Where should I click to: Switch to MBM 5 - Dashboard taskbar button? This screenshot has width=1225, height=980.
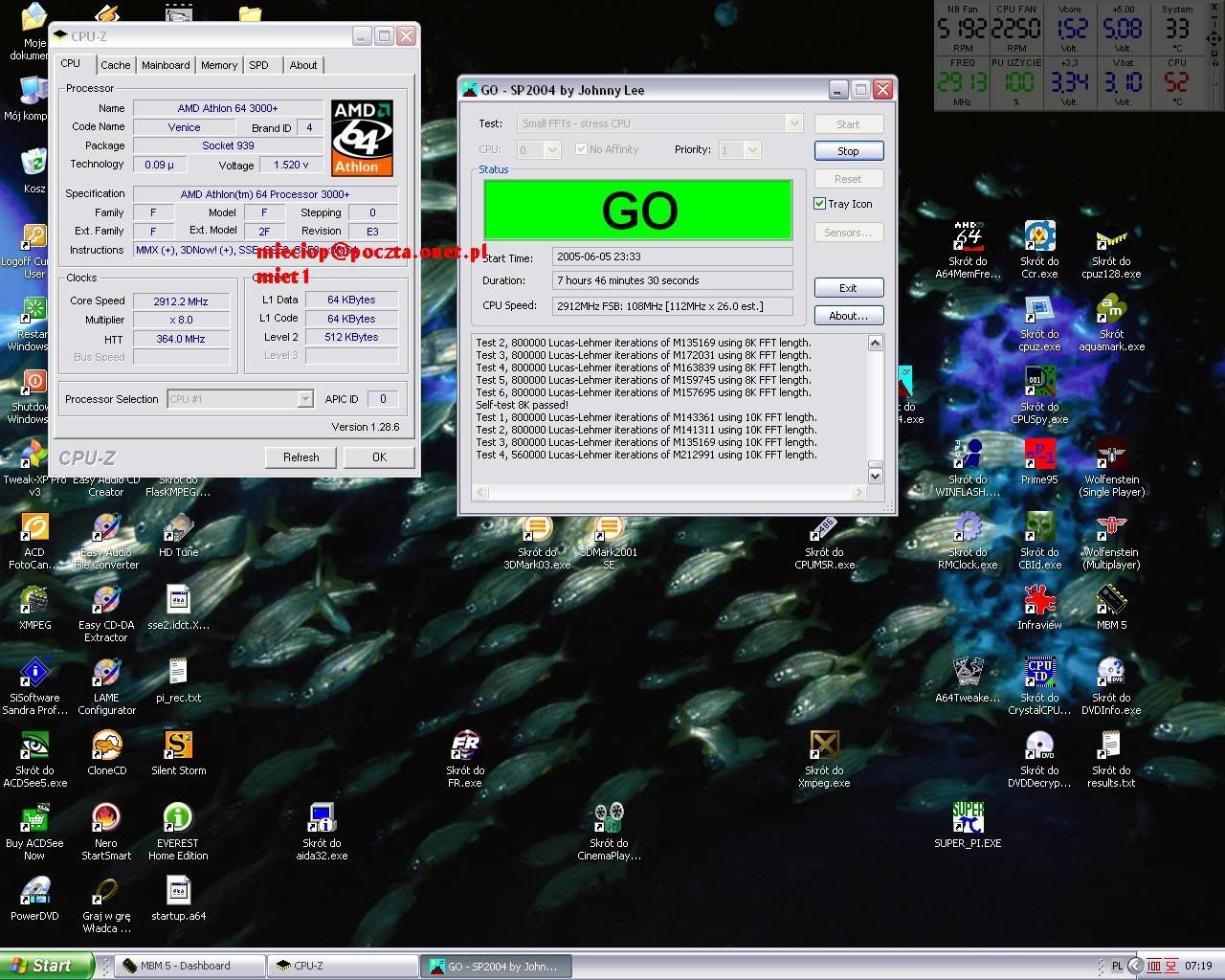[x=189, y=966]
